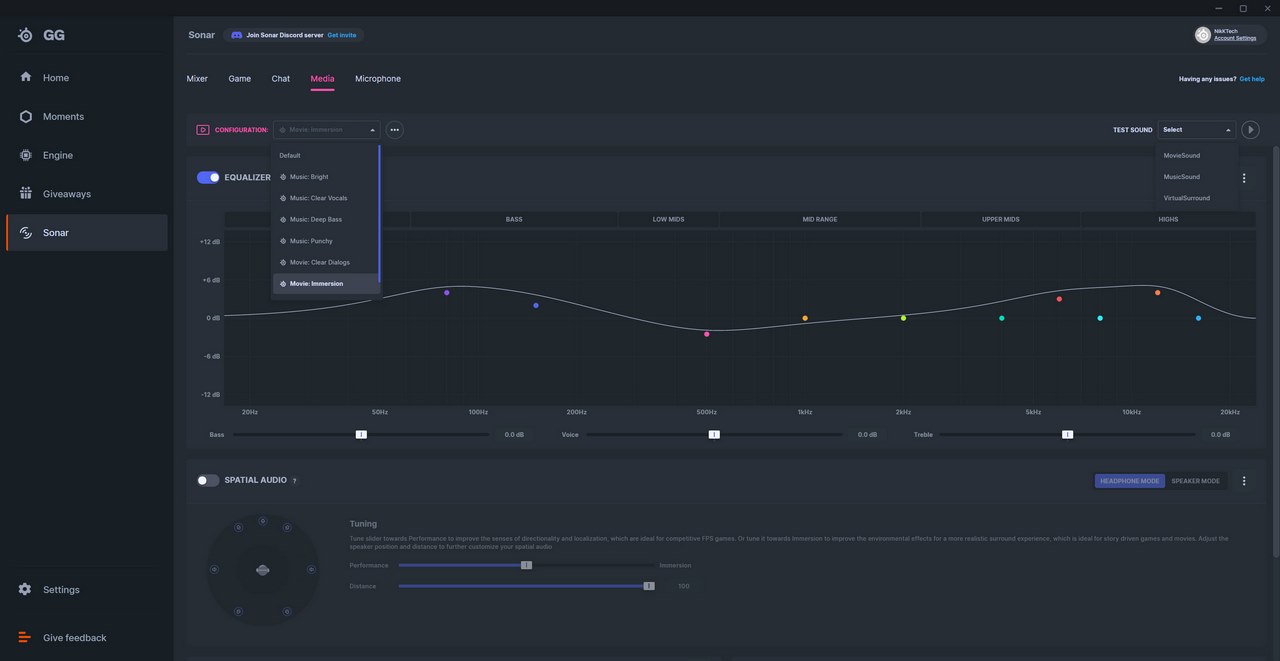Select the yellow-green EQ point at 2kHz
This screenshot has width=1280, height=661.
(x=903, y=319)
